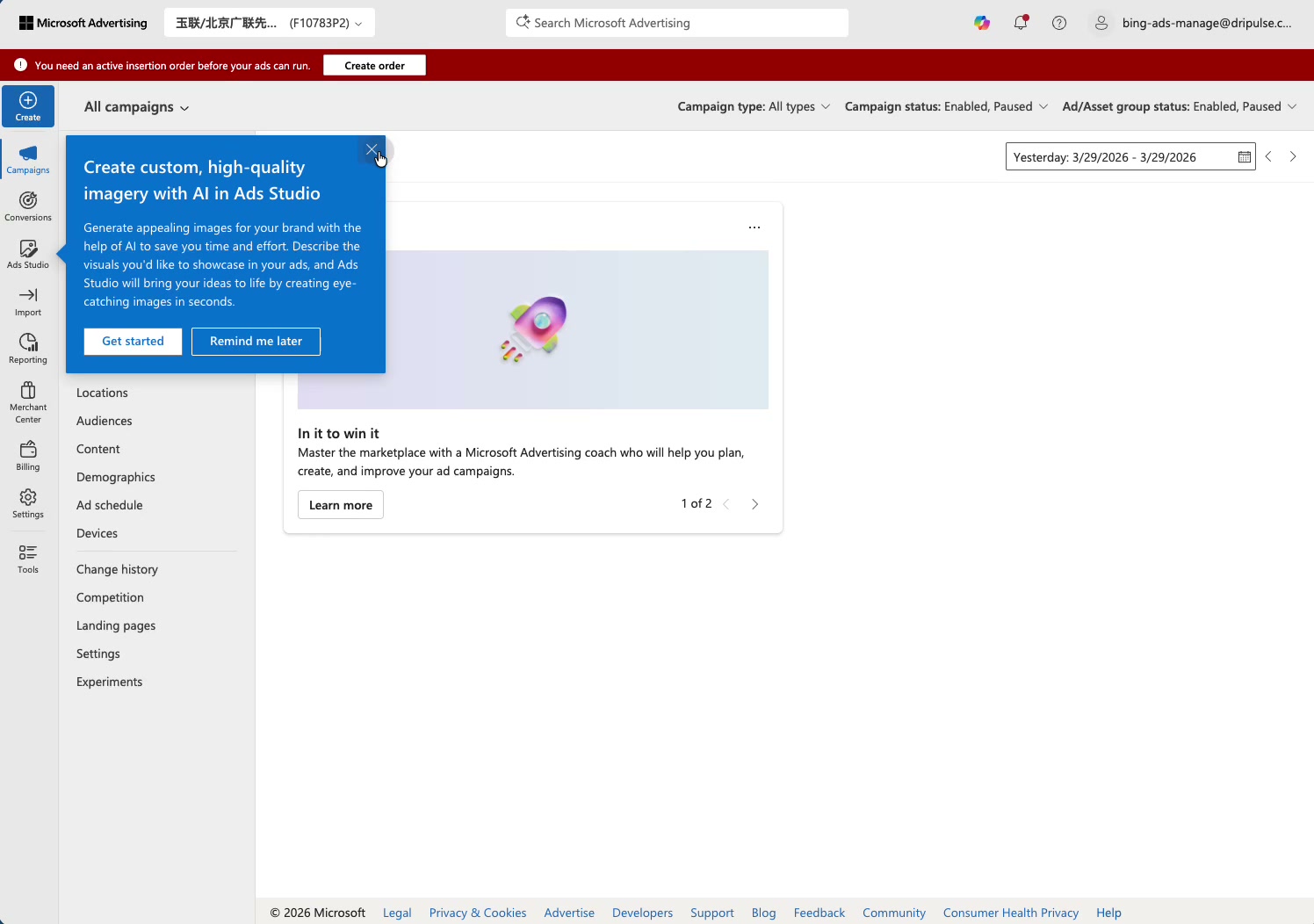Click the red banner alert icon
Screen dimensions: 1314x924
(20, 65)
